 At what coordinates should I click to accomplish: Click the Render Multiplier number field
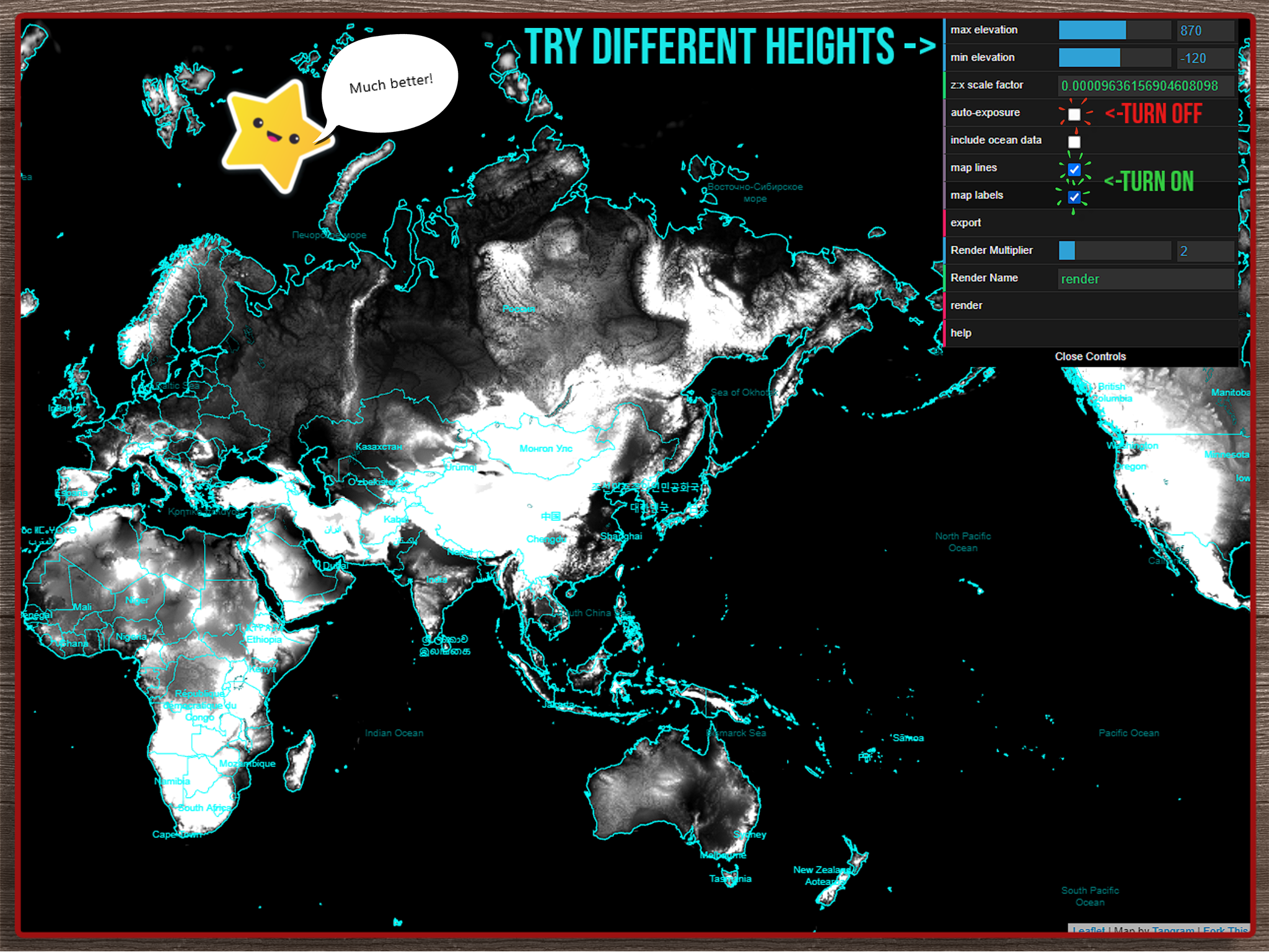click(x=1204, y=251)
